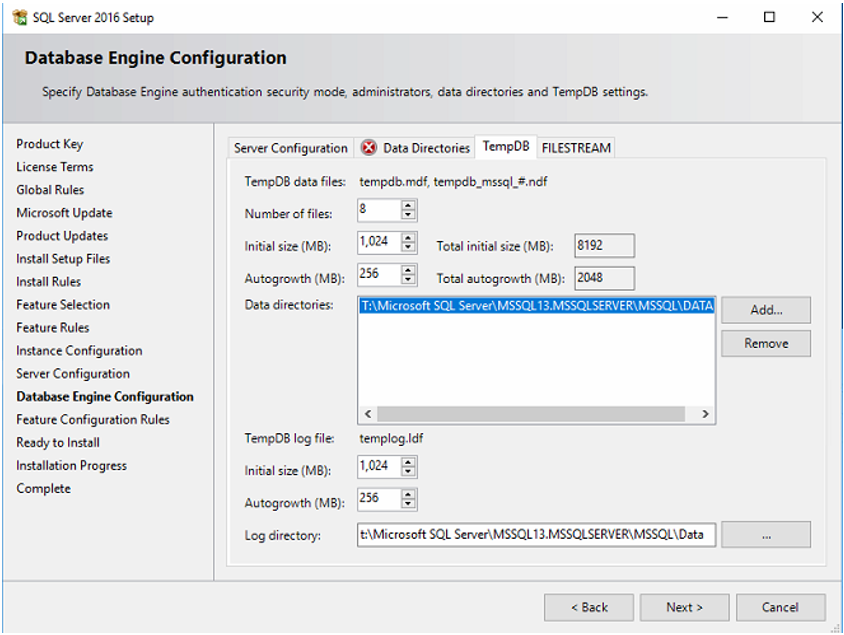The image size is (844, 635).
Task: Browse for log directory with ... button
Action: (x=766, y=535)
